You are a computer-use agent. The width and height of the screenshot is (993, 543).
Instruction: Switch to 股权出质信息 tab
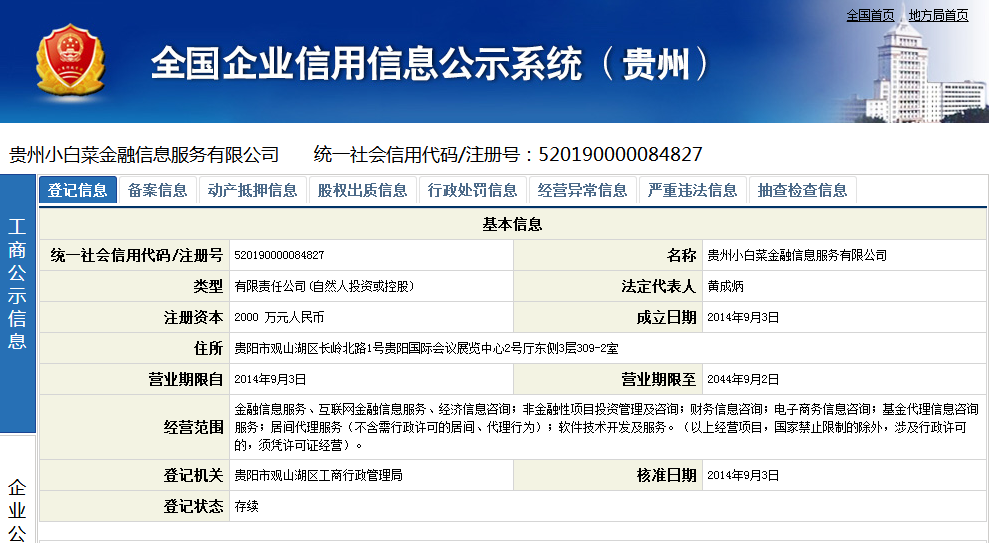click(x=362, y=190)
